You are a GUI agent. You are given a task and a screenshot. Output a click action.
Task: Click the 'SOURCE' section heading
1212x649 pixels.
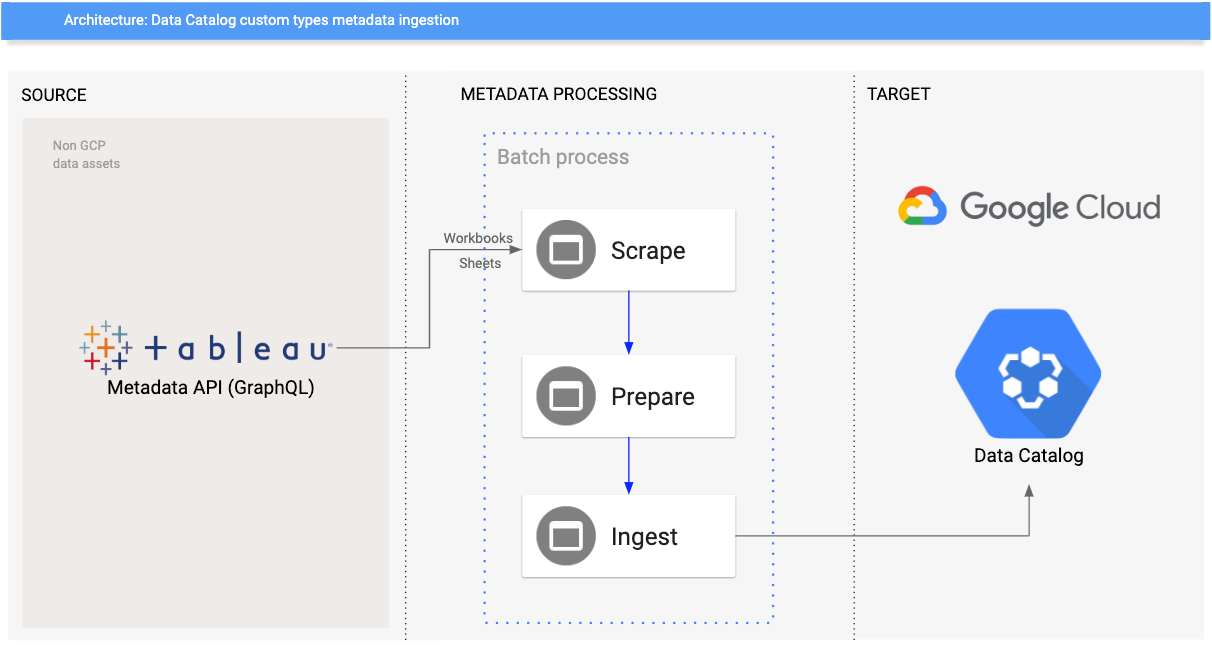click(54, 95)
